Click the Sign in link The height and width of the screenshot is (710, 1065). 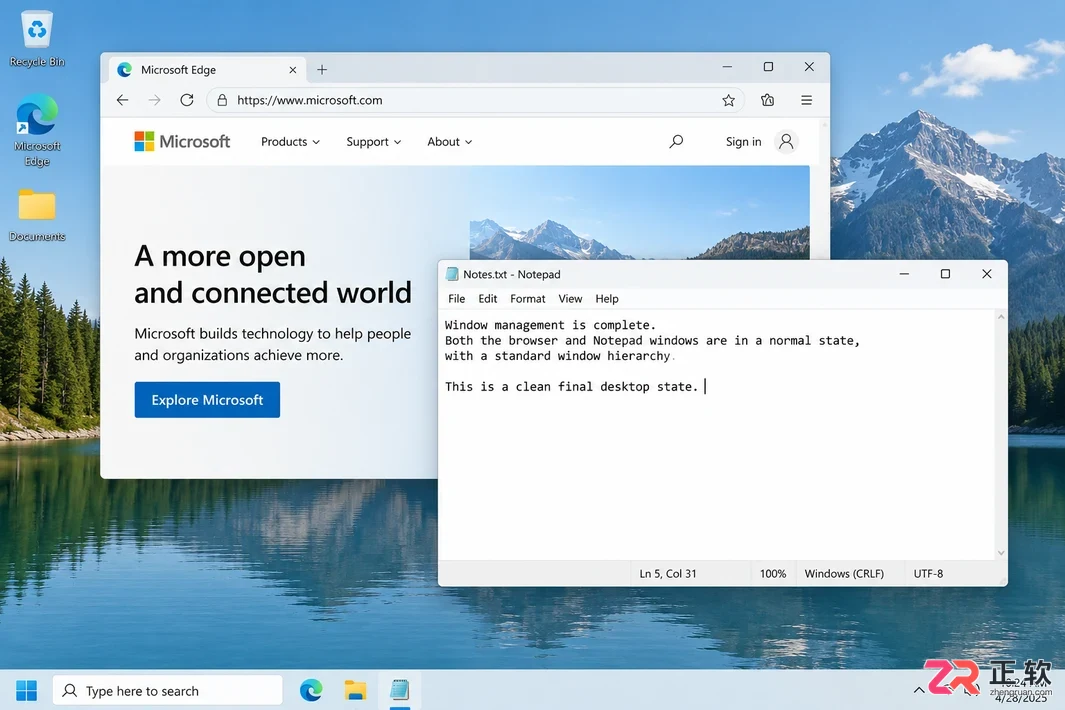point(743,141)
